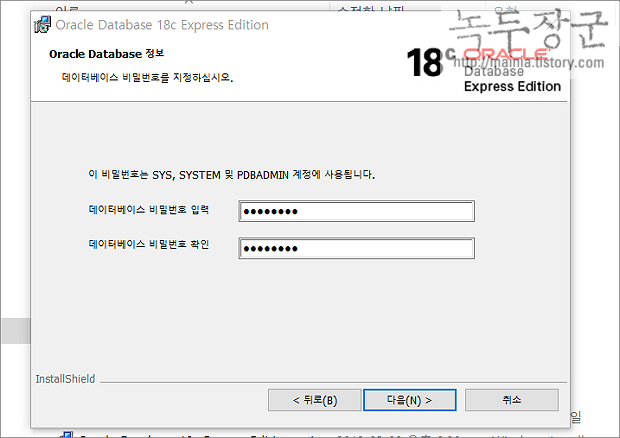Image resolution: width=620 pixels, height=438 pixels.
Task: Focus the database password confirm field
Action: click(357, 248)
